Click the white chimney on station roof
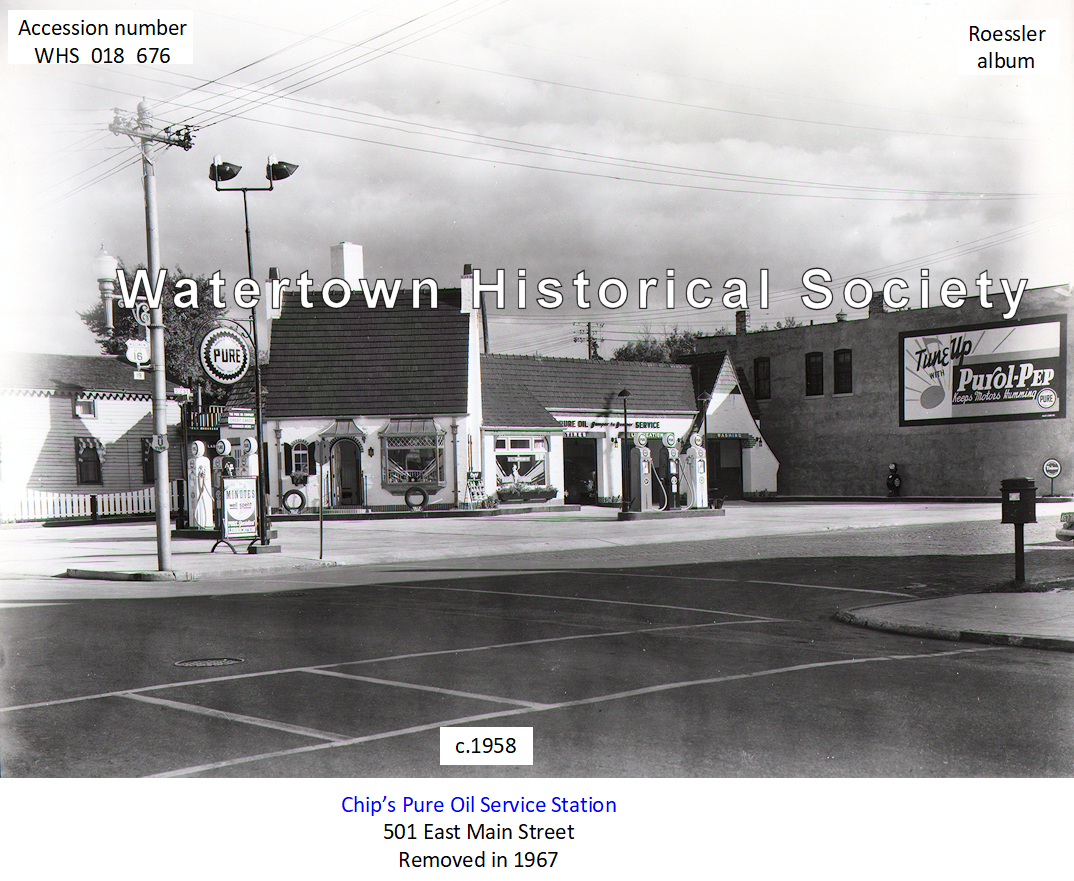Viewport: 1074px width, 881px height. point(347,263)
